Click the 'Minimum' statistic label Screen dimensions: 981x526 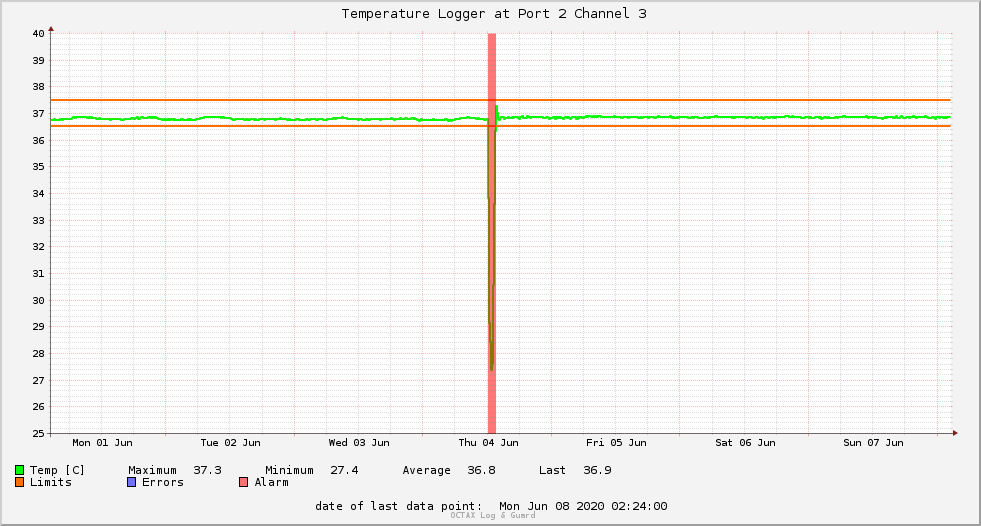[x=290, y=470]
